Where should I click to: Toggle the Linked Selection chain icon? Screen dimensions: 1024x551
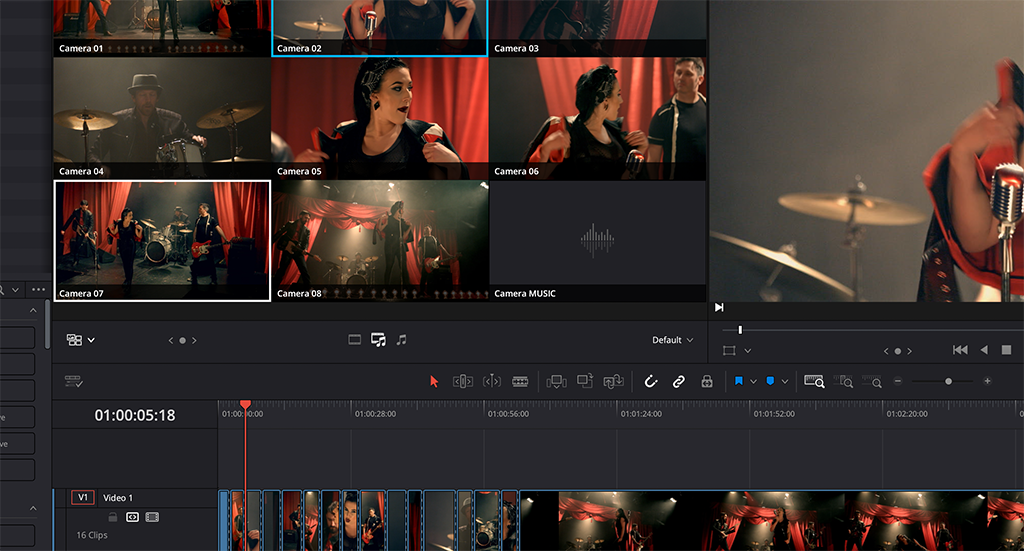pyautogui.click(x=678, y=381)
